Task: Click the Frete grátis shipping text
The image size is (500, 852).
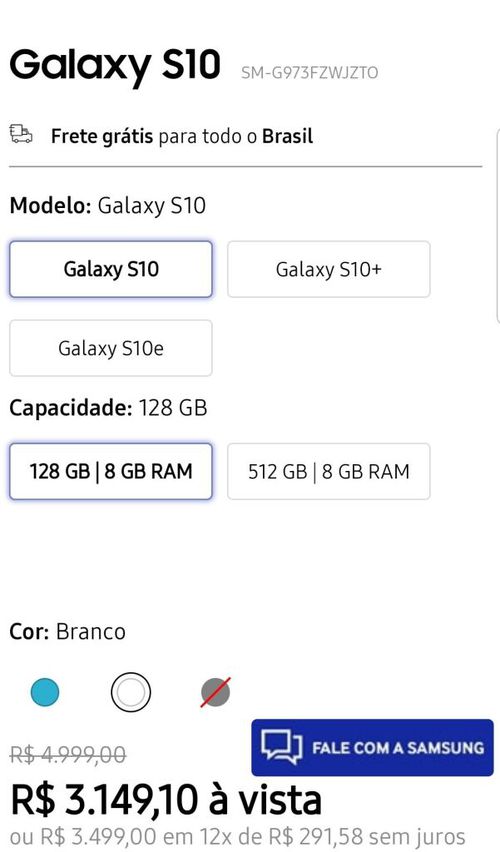Action: [x=182, y=136]
